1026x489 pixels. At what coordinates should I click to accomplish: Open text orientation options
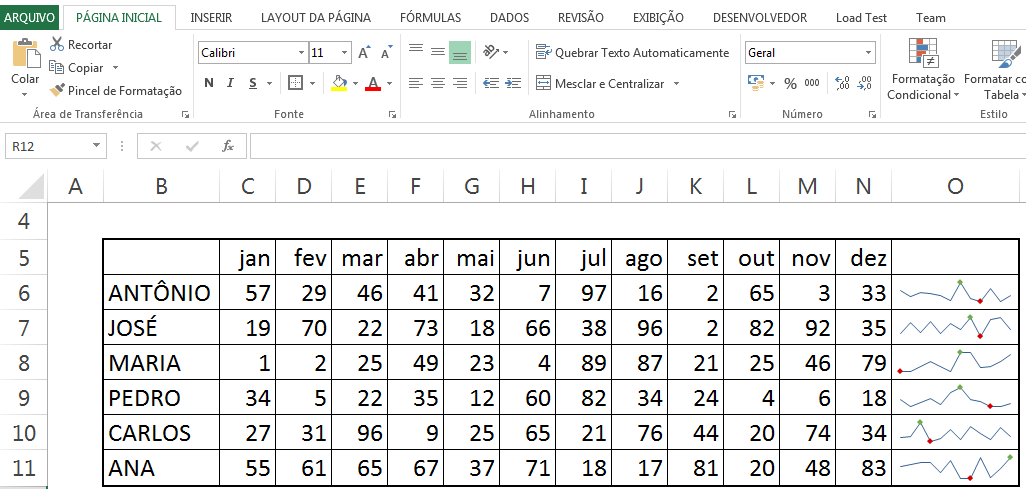pyautogui.click(x=495, y=52)
